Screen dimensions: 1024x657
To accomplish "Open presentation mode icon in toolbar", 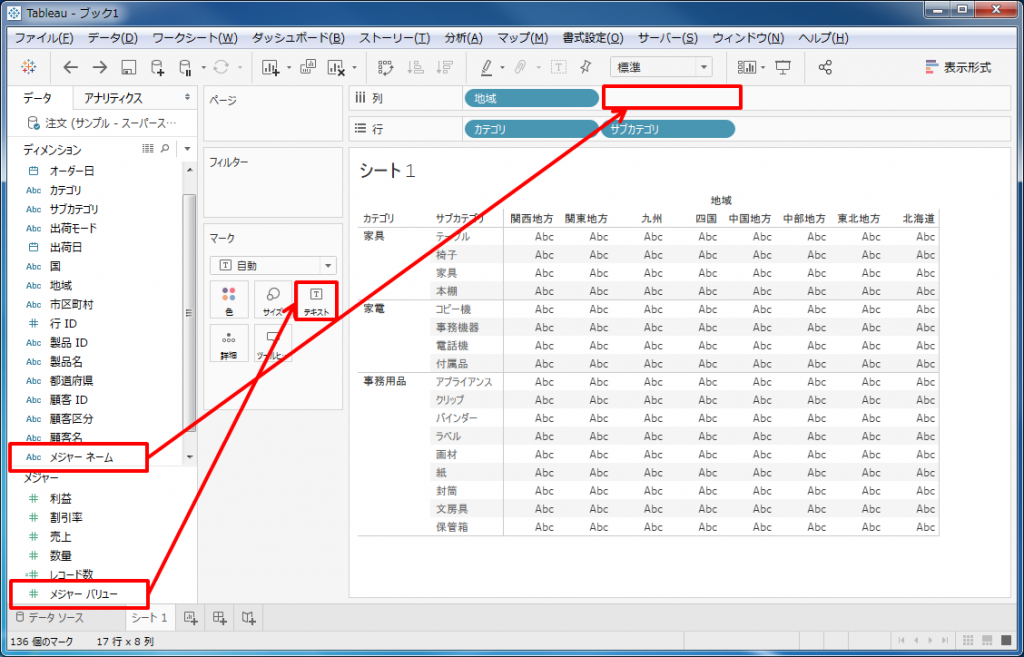I will tap(783, 67).
